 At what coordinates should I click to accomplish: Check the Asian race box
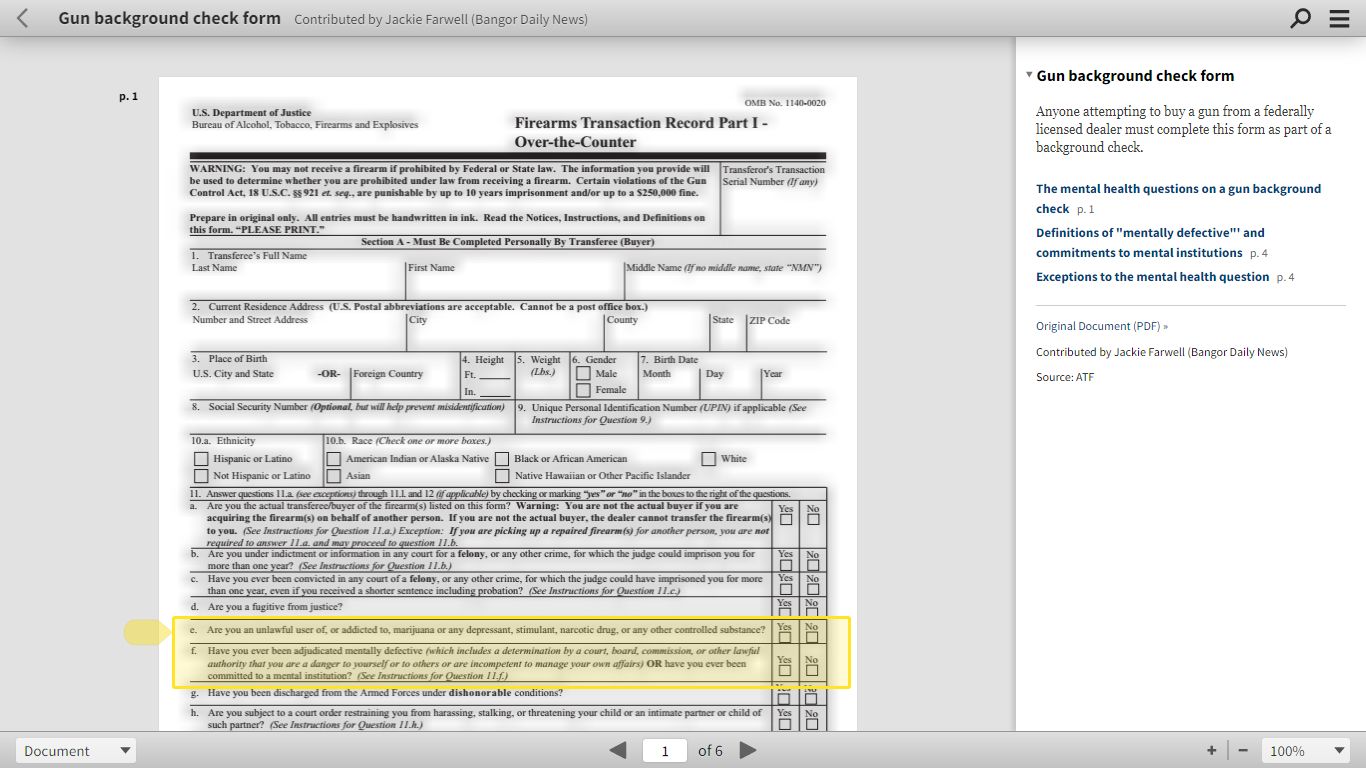[x=334, y=476]
